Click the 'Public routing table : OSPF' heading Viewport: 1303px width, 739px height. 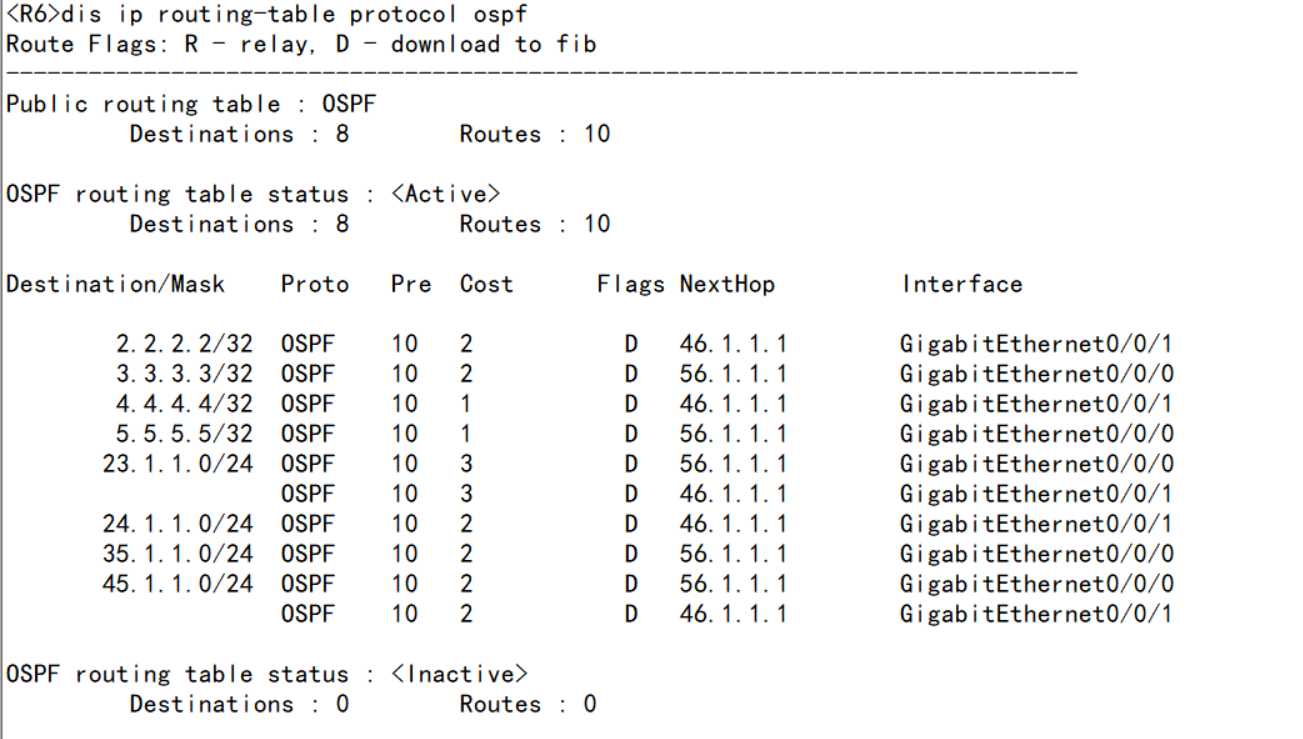(191, 105)
